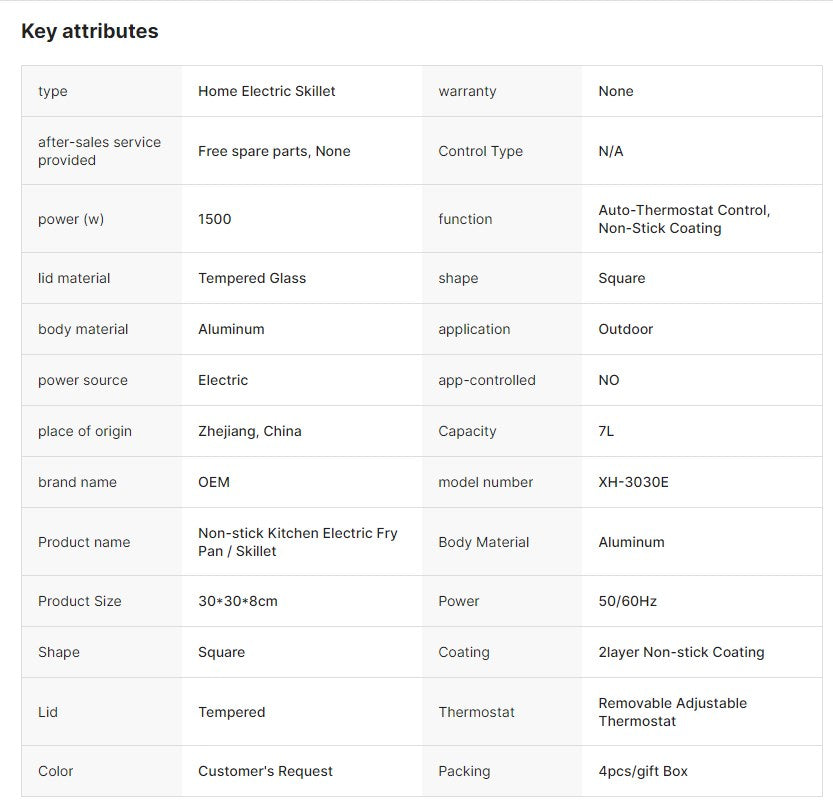Click the Outdoor application value

[x=626, y=329]
